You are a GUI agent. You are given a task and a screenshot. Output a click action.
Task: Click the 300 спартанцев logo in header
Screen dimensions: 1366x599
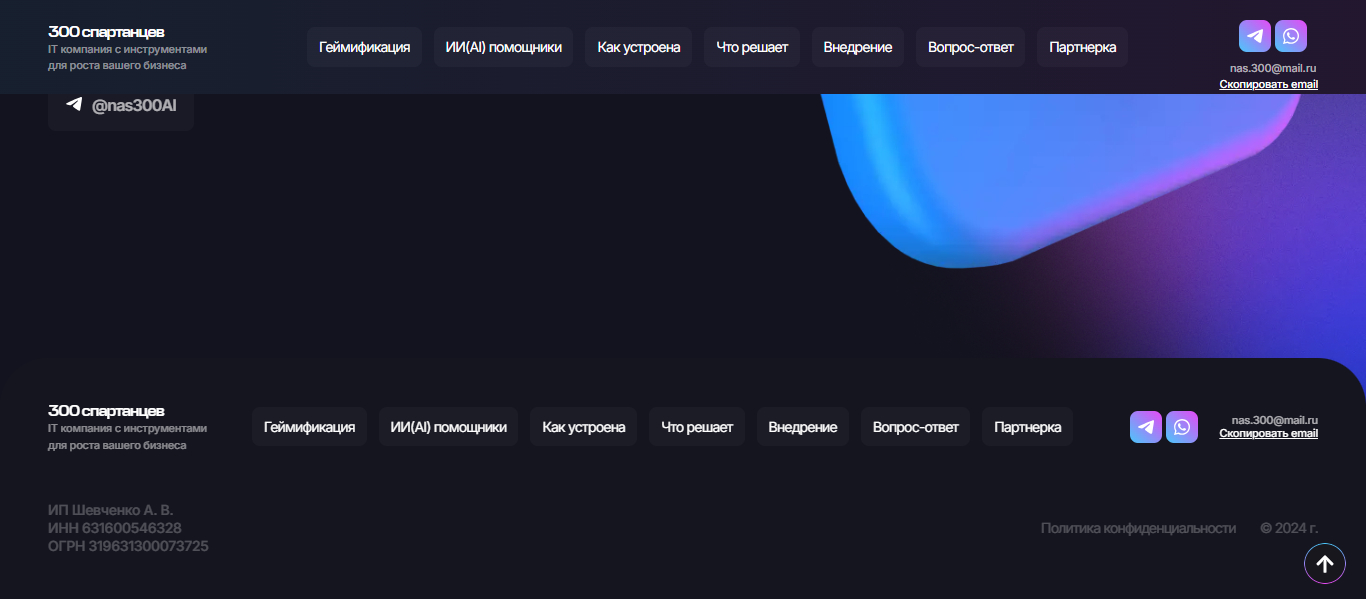[106, 32]
